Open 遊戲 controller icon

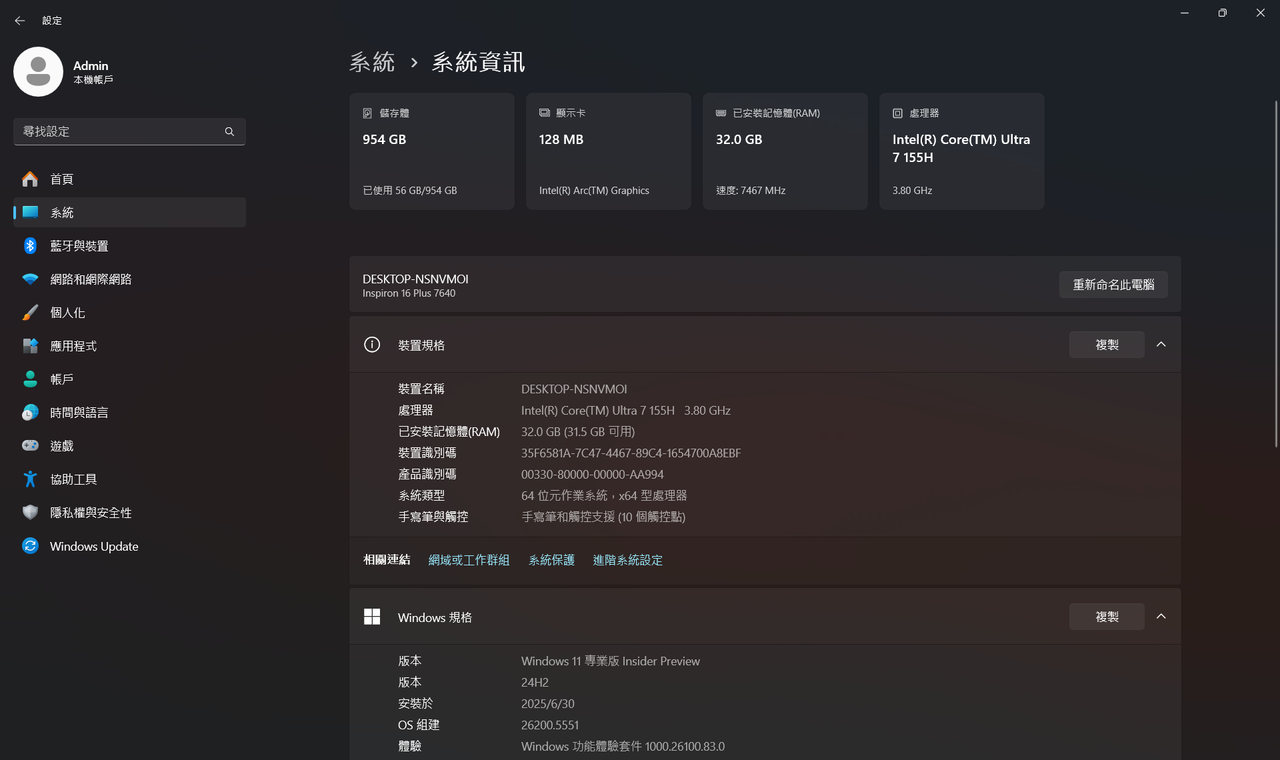click(x=30, y=446)
